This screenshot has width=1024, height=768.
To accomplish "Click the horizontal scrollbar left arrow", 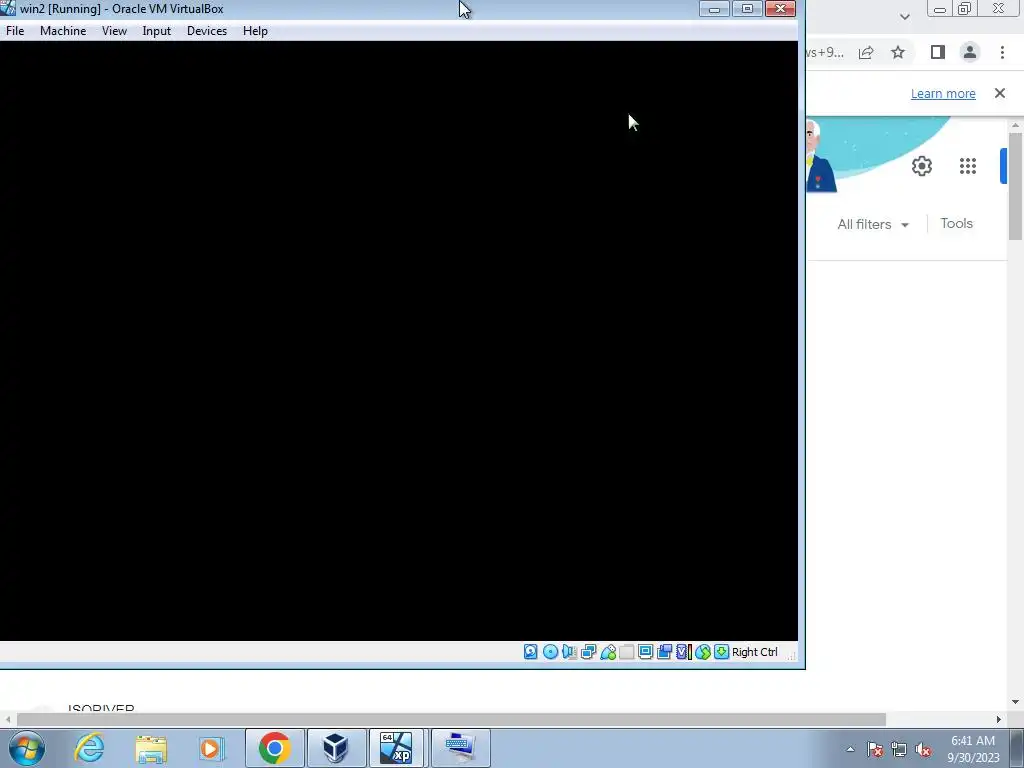I will click(x=7, y=719).
